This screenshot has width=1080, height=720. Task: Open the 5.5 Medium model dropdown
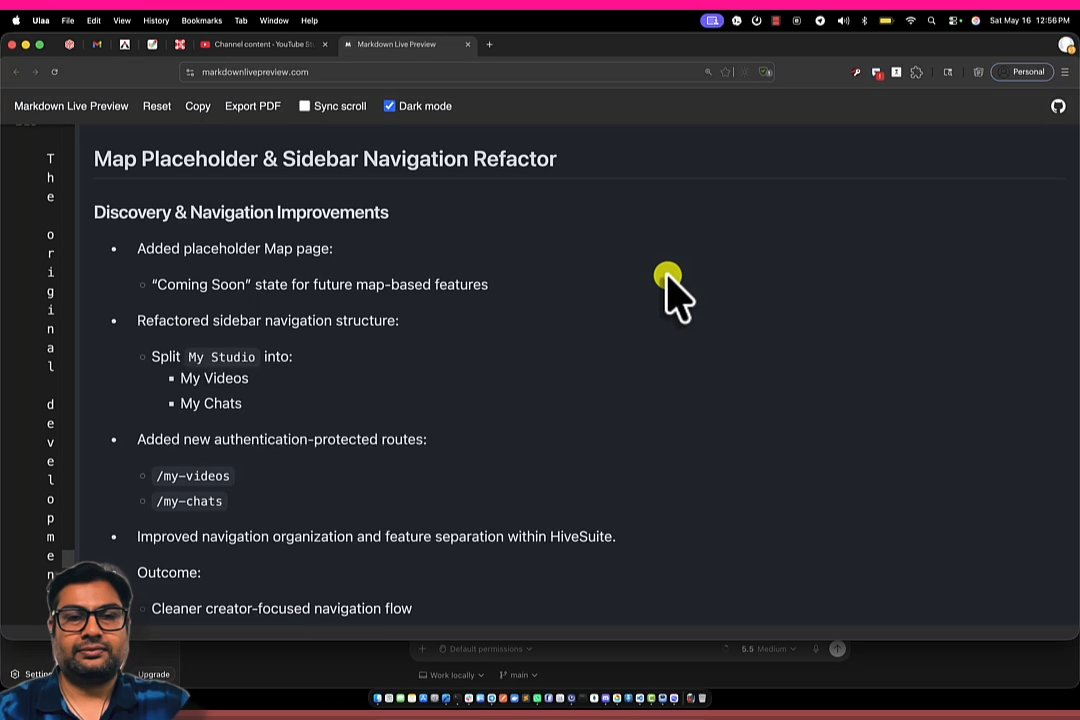click(x=769, y=649)
